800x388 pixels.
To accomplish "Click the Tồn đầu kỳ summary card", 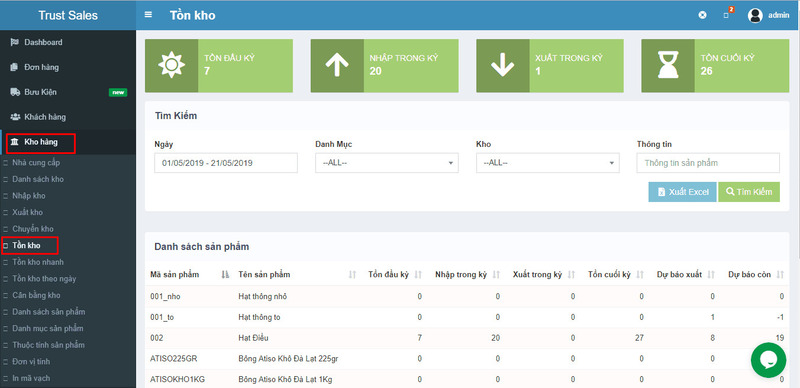I will click(219, 66).
